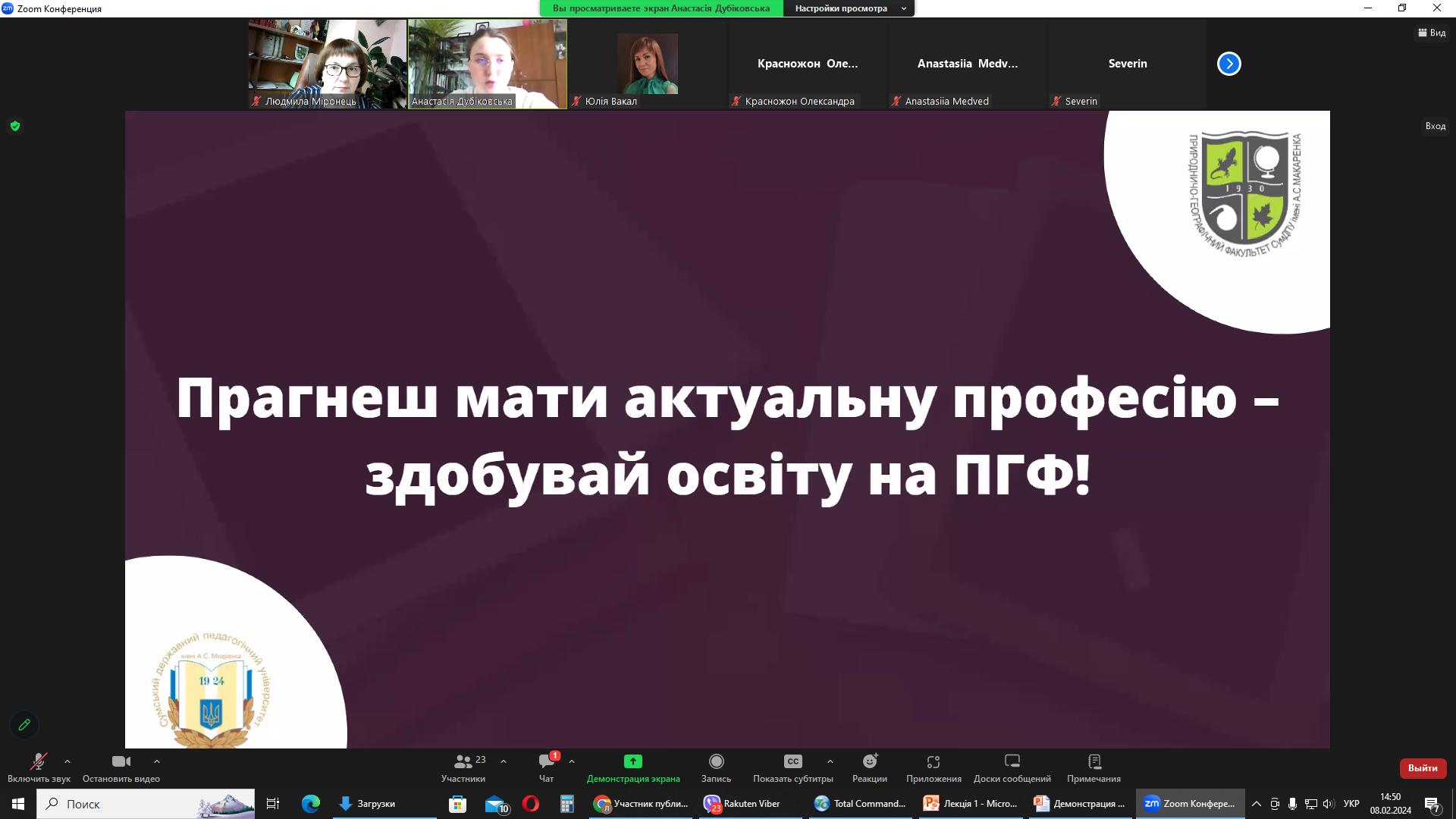Open the Participants panel icon
Screen dimensions: 1456x819
coord(463,761)
